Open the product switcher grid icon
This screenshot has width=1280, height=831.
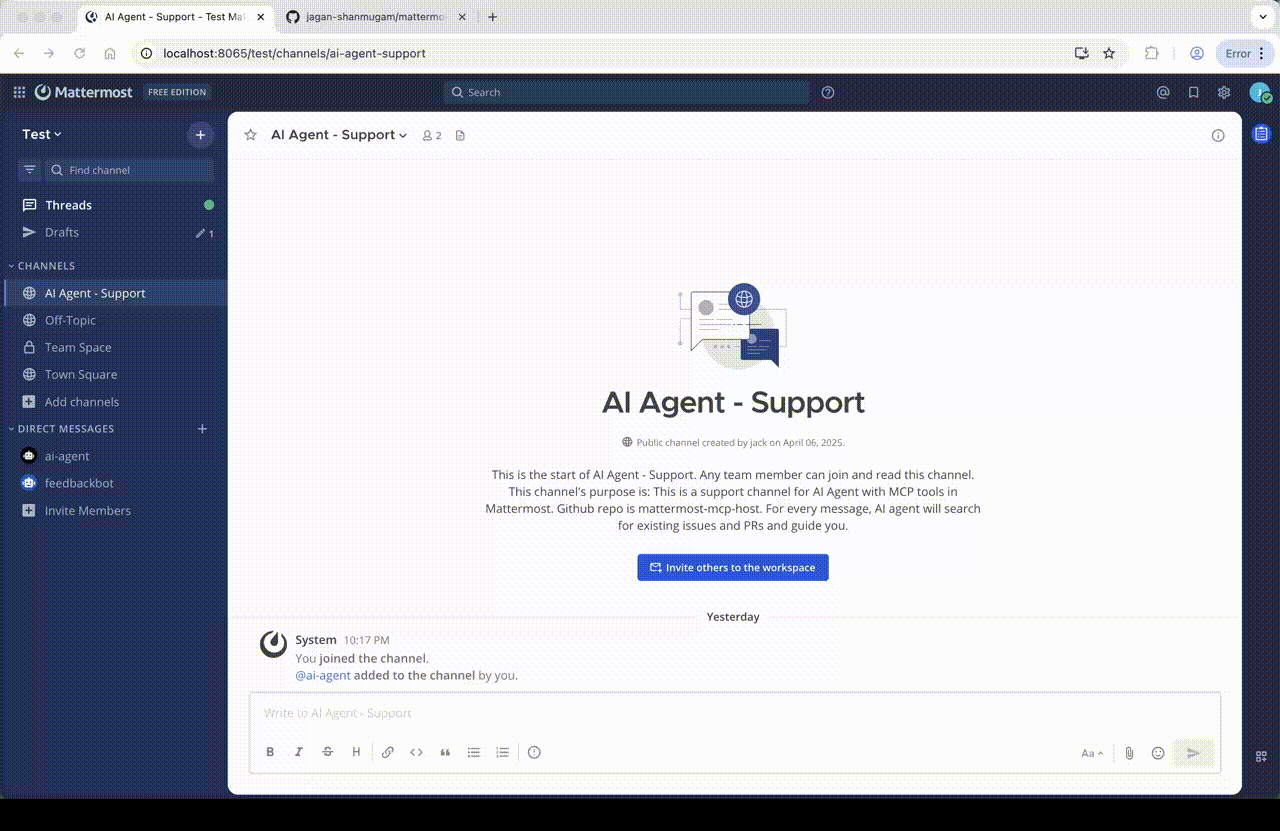click(19, 92)
